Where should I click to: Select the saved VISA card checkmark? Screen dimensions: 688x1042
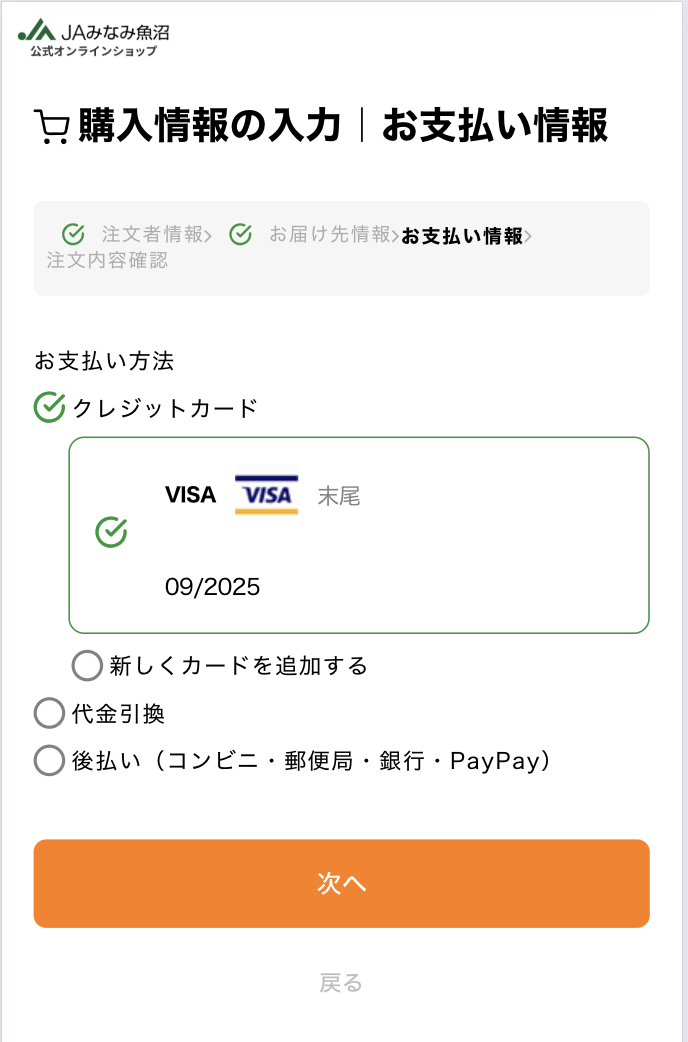[111, 533]
